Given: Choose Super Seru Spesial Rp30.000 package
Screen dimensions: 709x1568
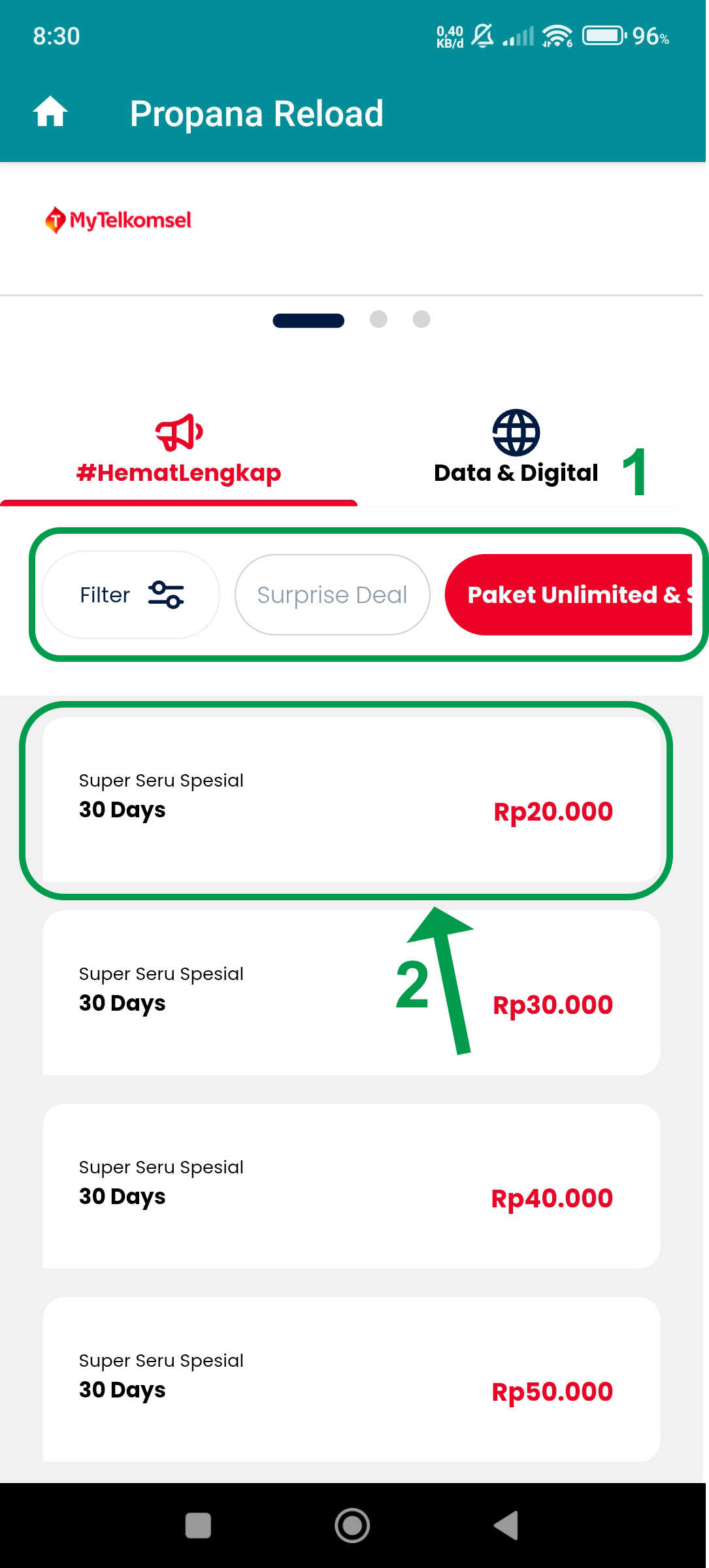Looking at the screenshot, I should pyautogui.click(x=352, y=993).
